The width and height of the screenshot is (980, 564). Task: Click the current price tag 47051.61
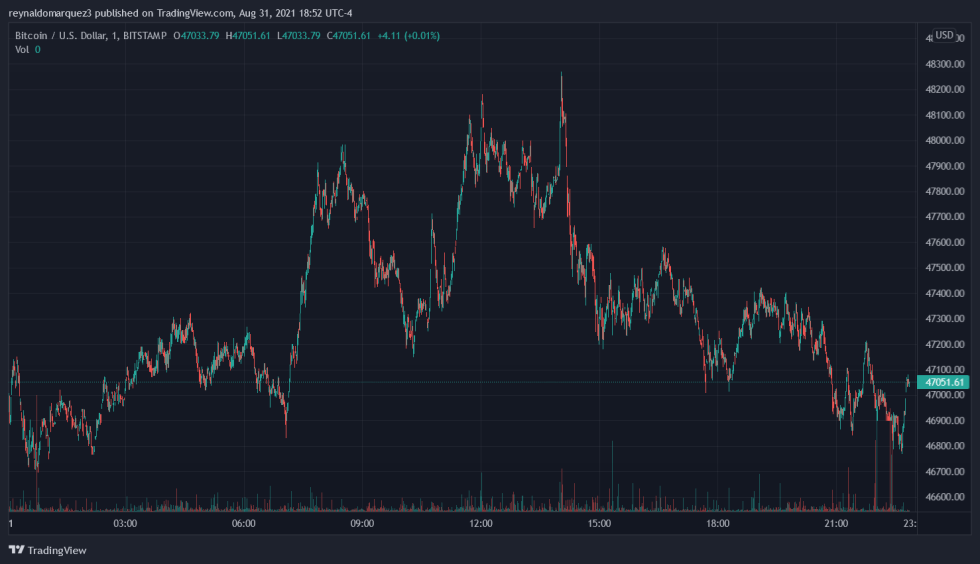[x=944, y=382]
